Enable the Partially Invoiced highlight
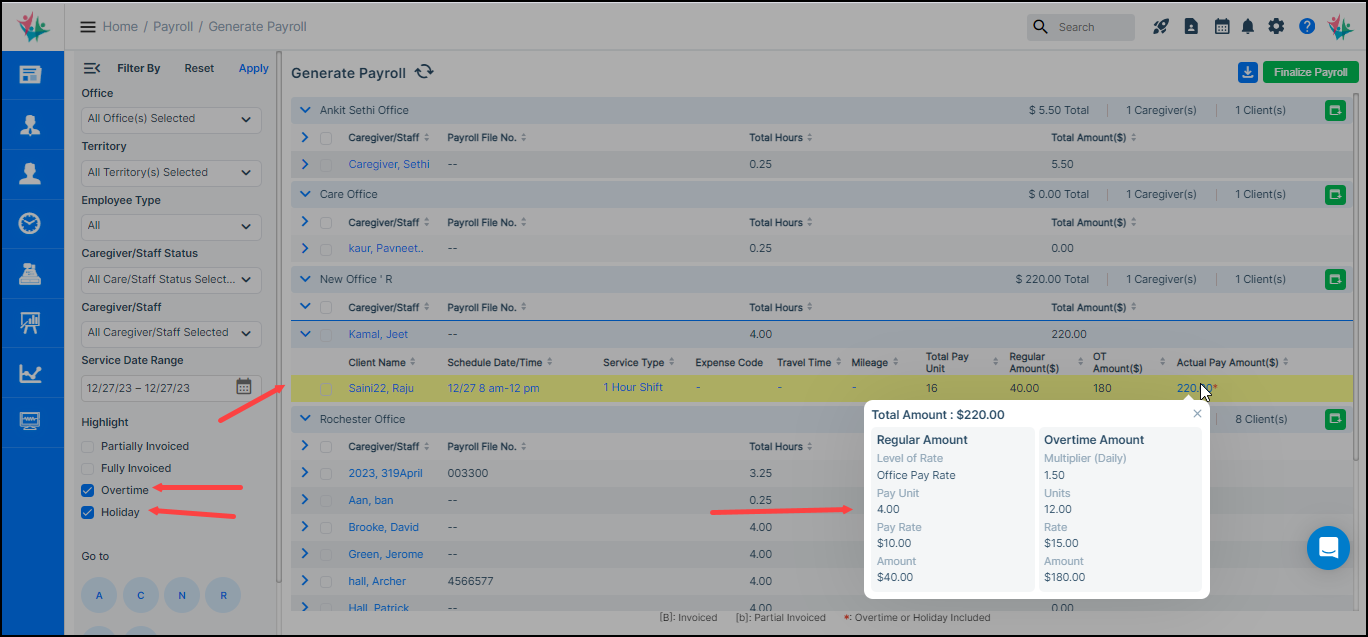This screenshot has width=1368, height=637. coord(85,446)
